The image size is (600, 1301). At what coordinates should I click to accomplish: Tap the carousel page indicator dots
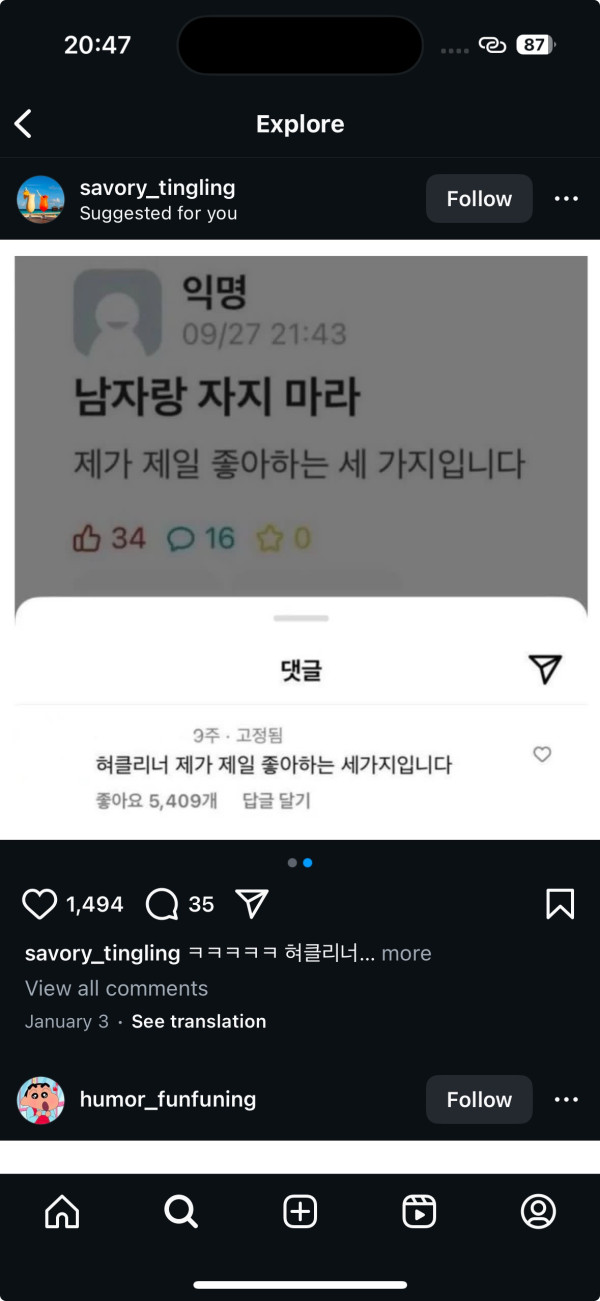300,862
